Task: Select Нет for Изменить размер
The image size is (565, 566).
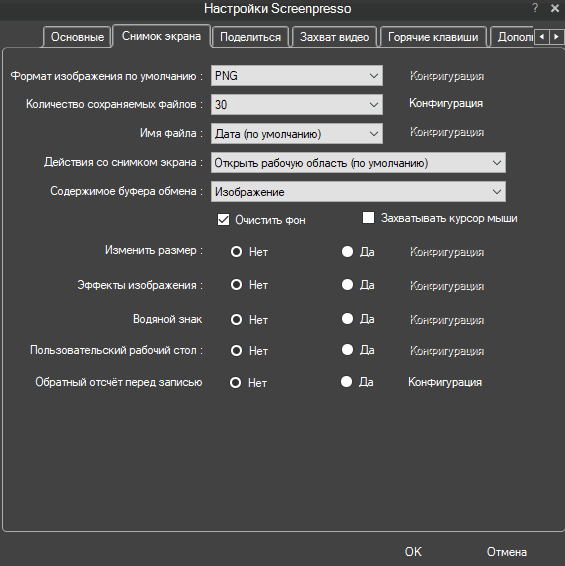Action: (236, 252)
